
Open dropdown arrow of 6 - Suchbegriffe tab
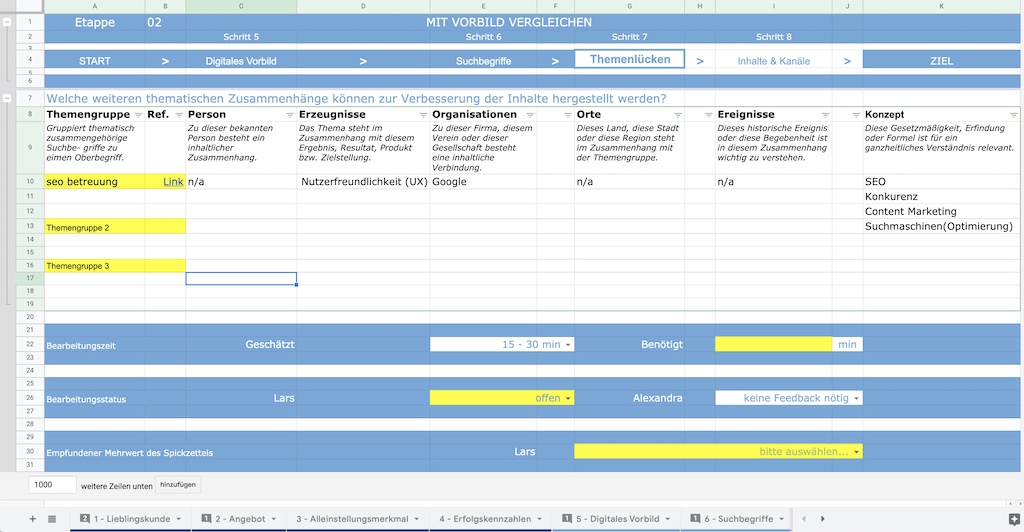781,519
